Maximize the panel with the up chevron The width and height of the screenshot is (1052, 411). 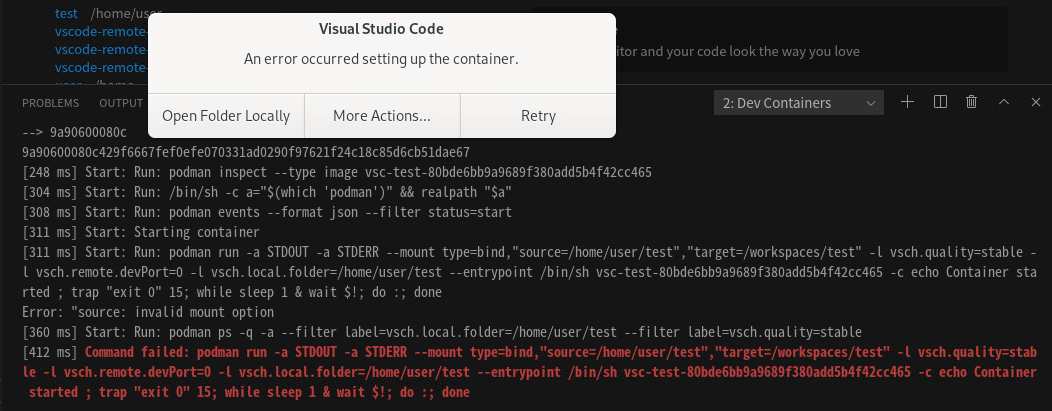(x=1005, y=102)
